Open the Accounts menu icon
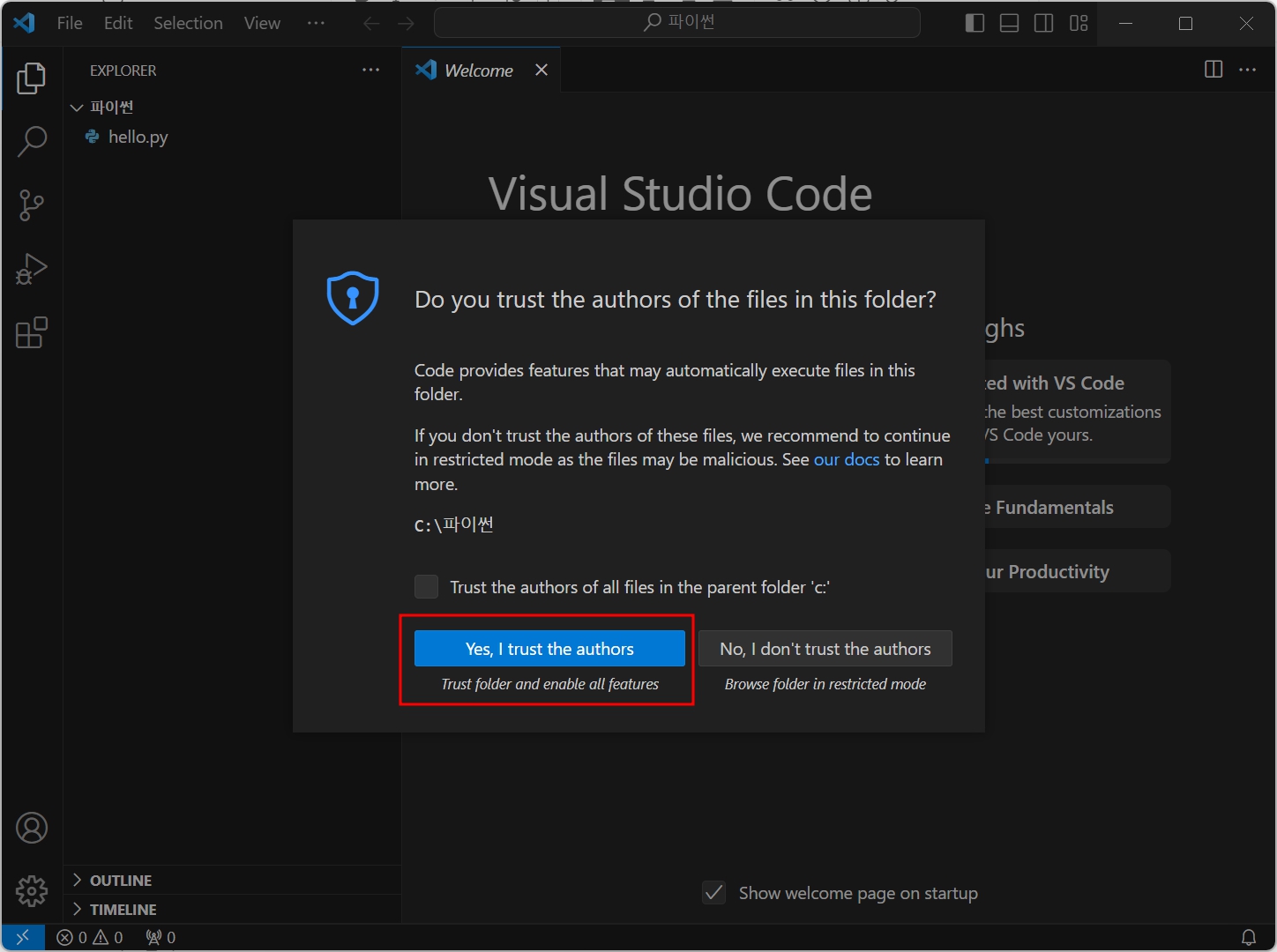The height and width of the screenshot is (952, 1277). (32, 828)
